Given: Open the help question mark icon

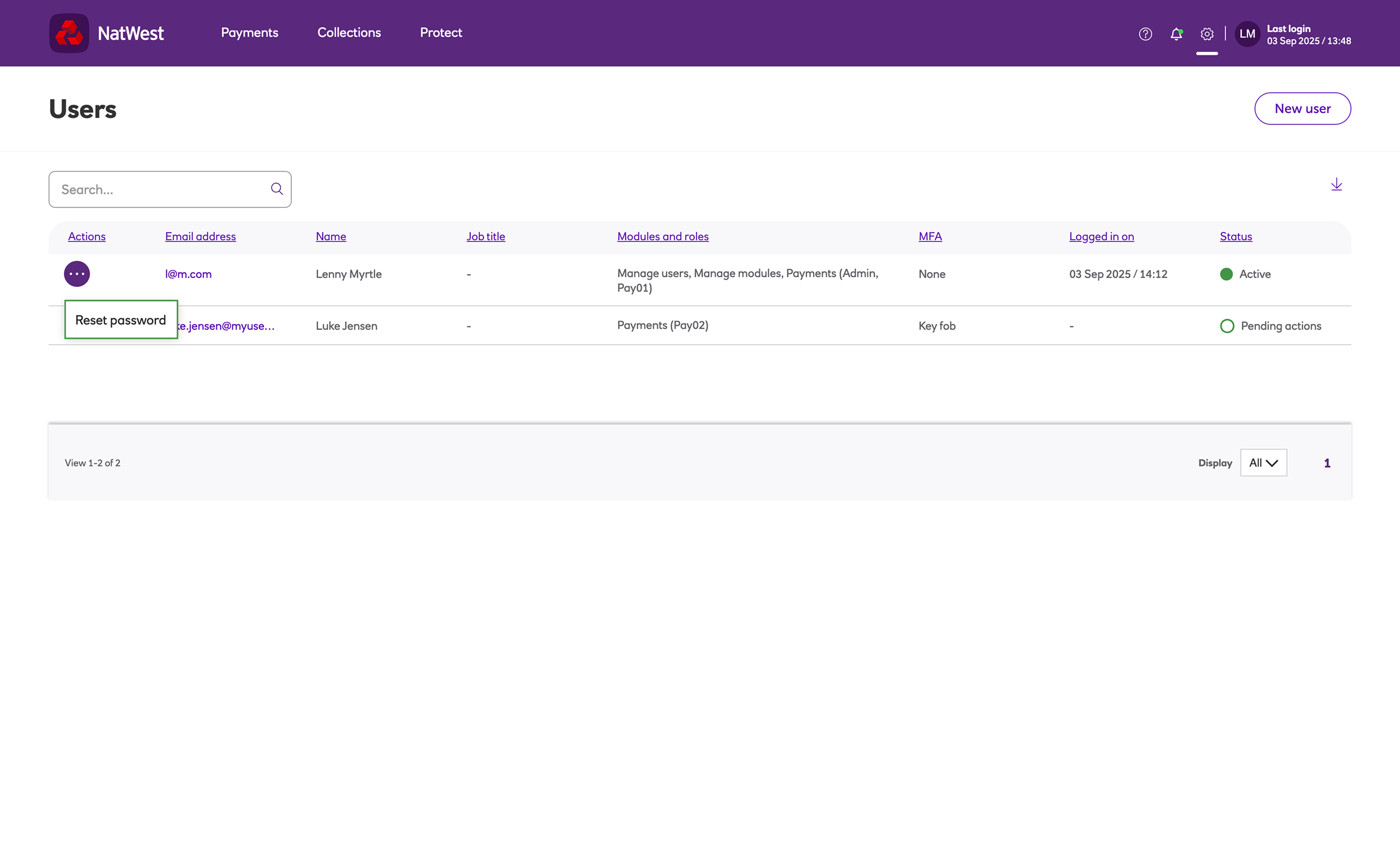Looking at the screenshot, I should (1145, 34).
